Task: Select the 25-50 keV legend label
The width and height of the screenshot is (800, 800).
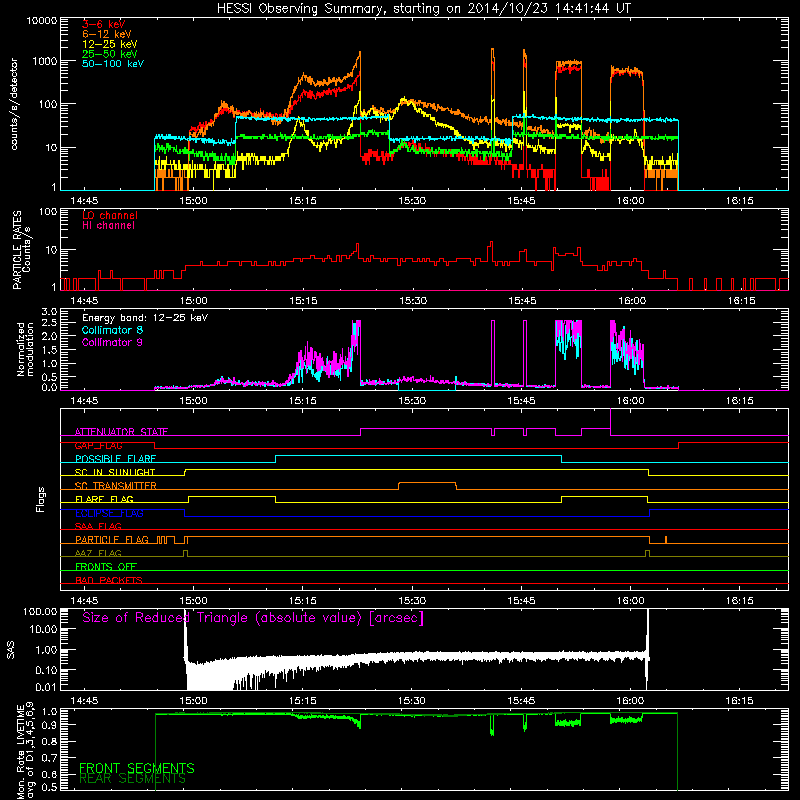Action: 110,54
